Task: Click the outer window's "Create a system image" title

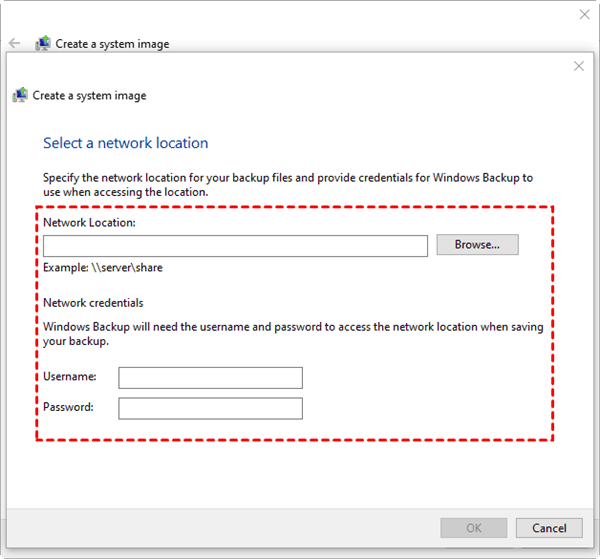Action: click(112, 44)
